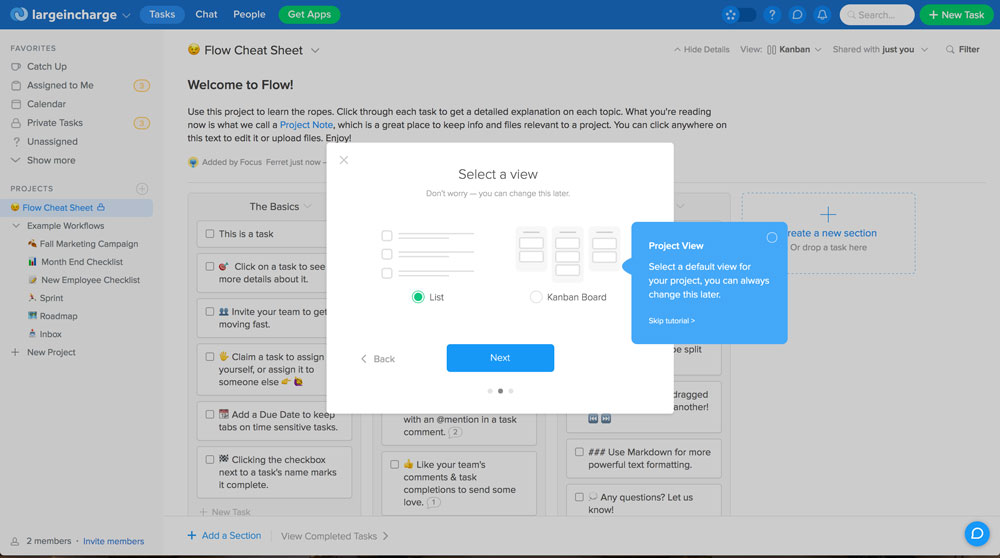Select the Kanban Board radio button

tap(536, 297)
